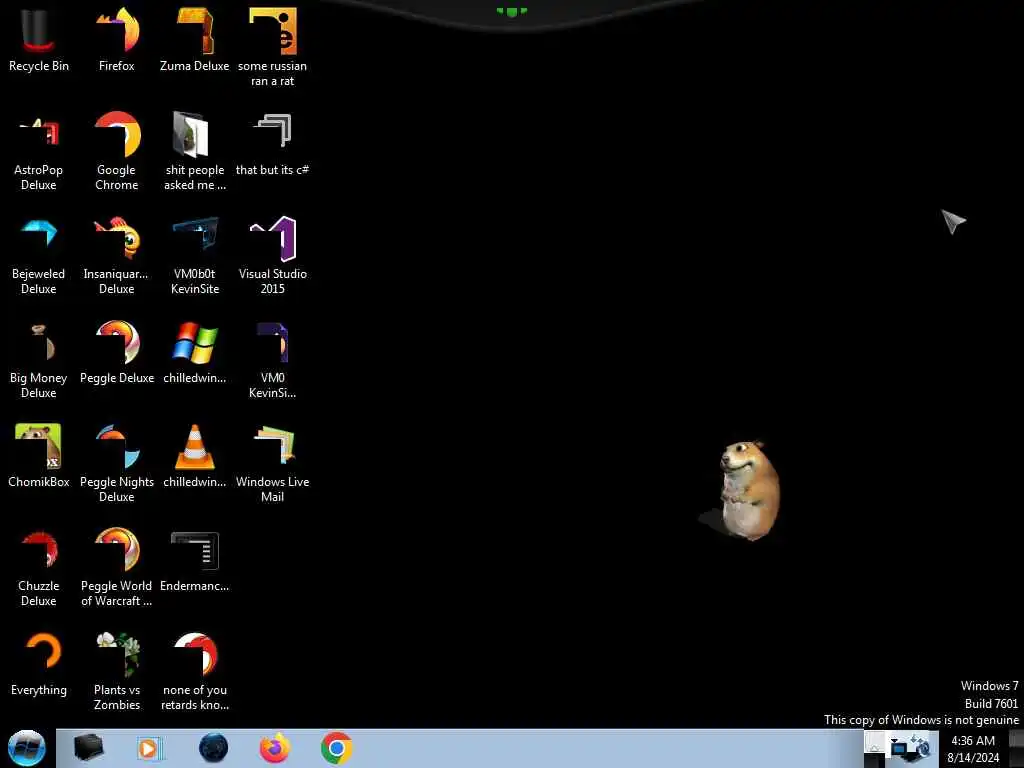Launch Firefox from the taskbar

[275, 748]
